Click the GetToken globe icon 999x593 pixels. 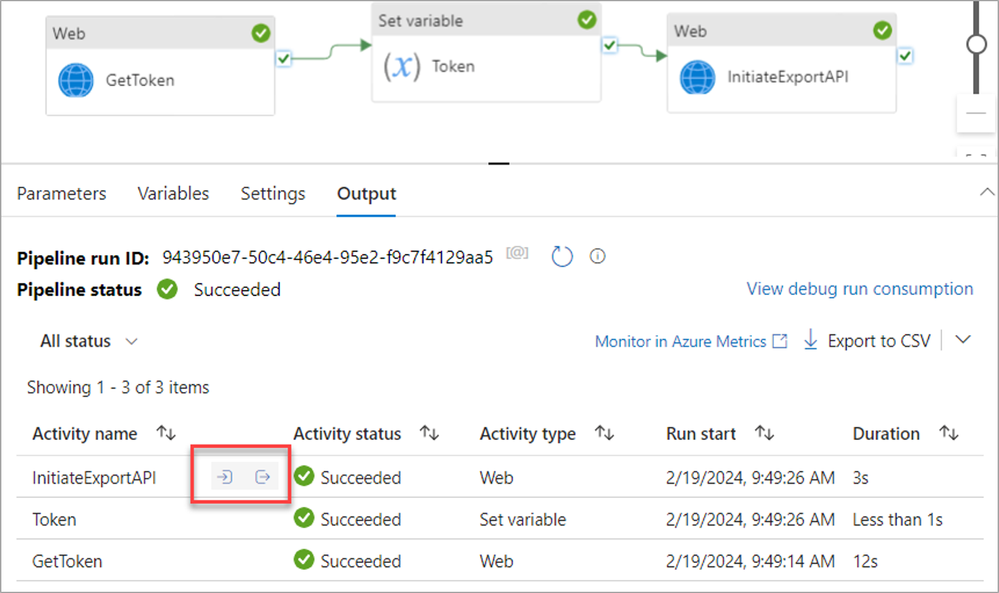pos(76,80)
